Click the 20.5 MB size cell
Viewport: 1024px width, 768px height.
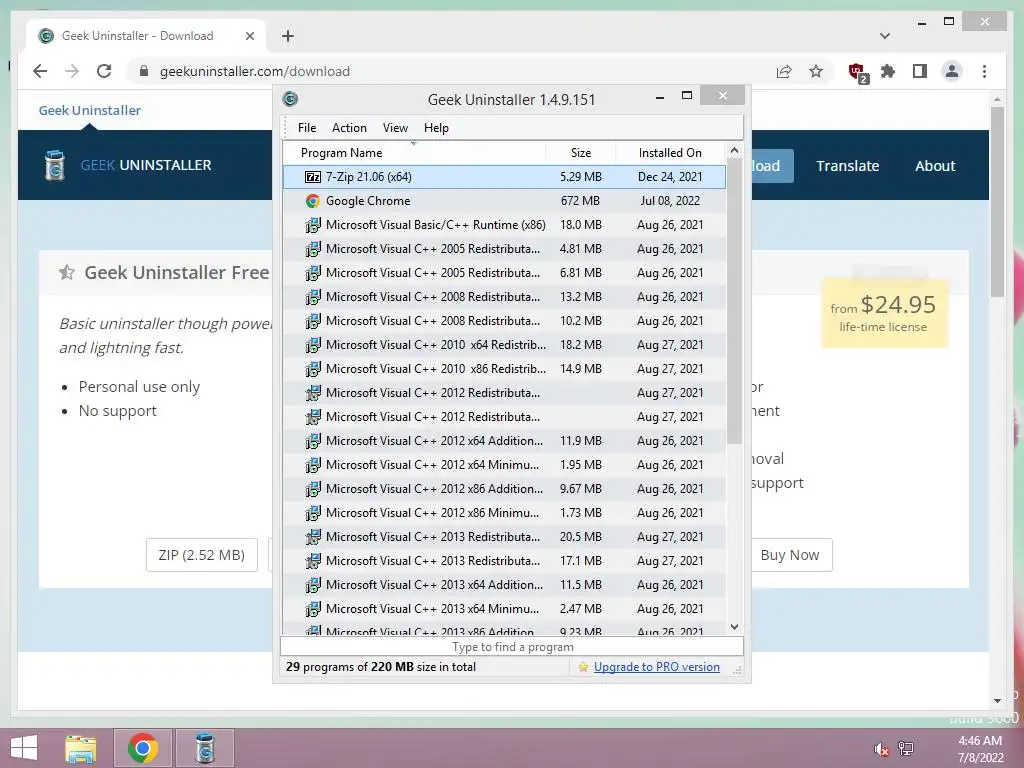pos(581,537)
